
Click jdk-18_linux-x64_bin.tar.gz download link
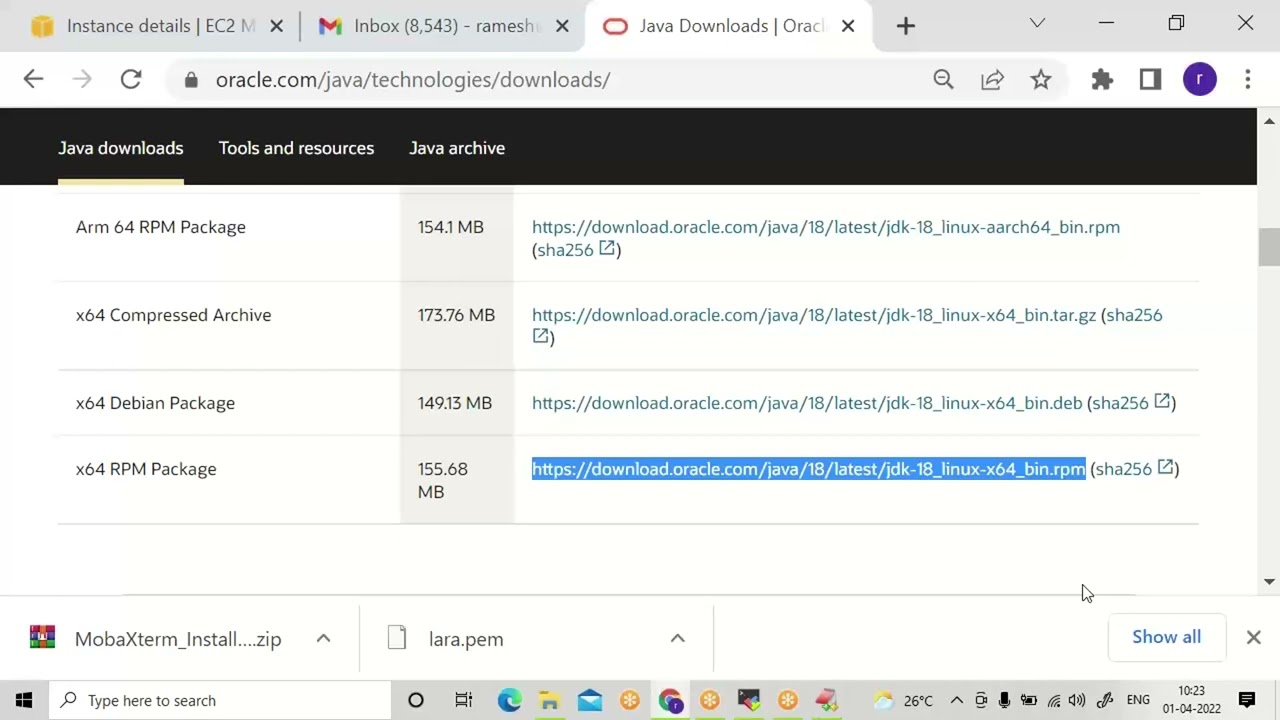(x=814, y=315)
